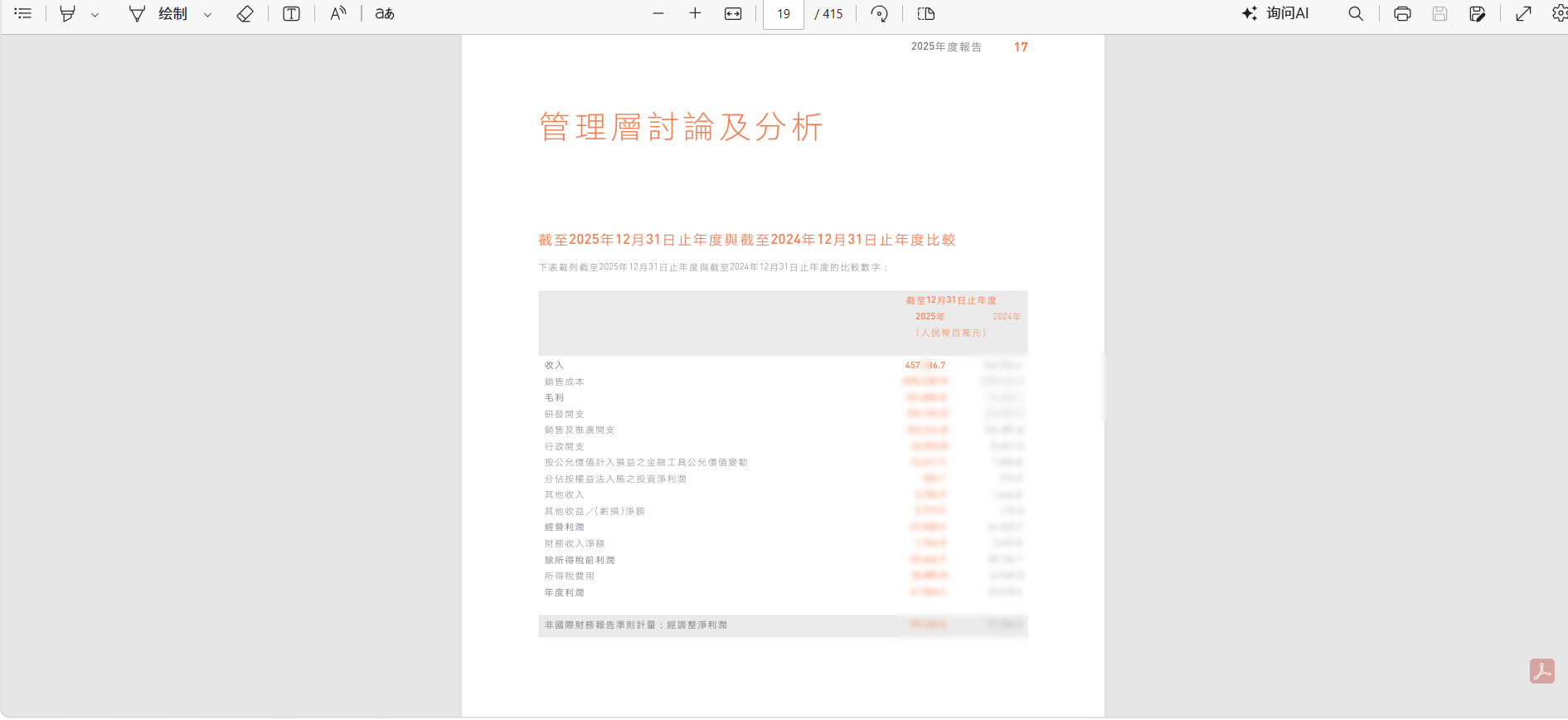
Task: Zoom out of the PDF
Action: (658, 13)
